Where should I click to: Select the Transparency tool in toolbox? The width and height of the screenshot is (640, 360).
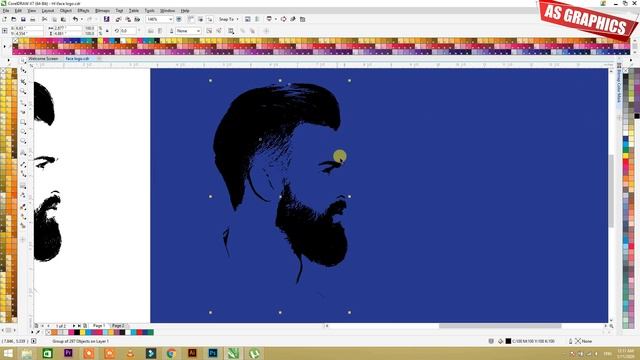pyautogui.click(x=23, y=195)
